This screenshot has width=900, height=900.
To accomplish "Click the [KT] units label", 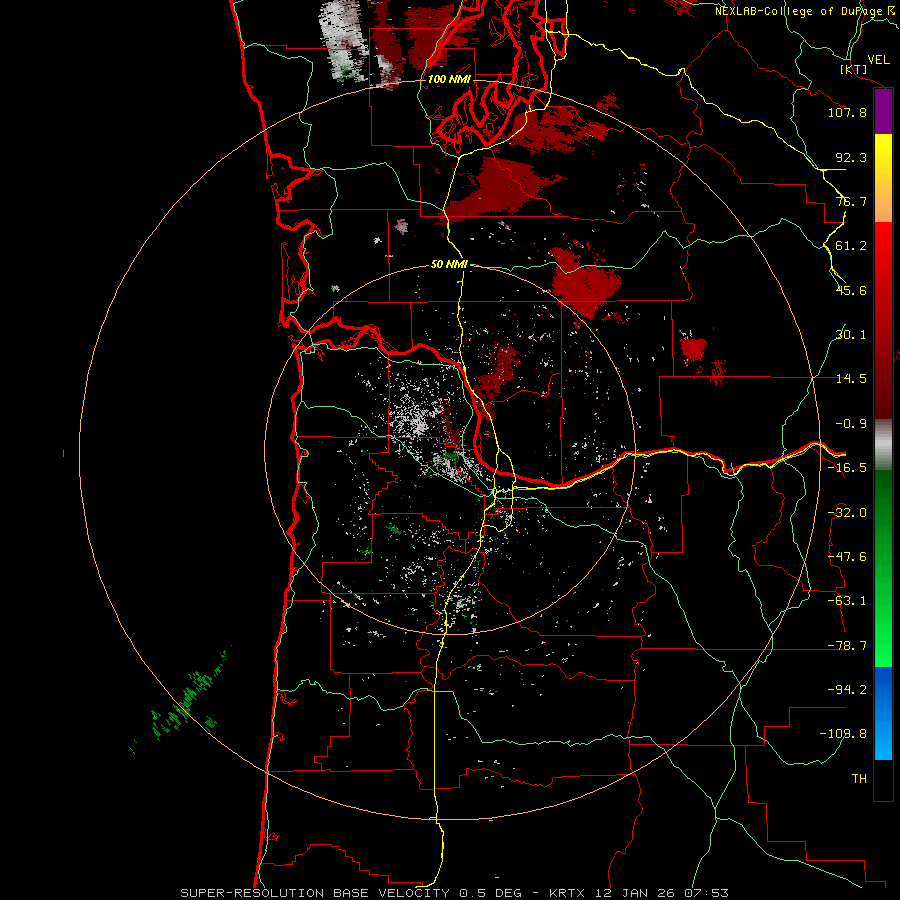I will (854, 69).
